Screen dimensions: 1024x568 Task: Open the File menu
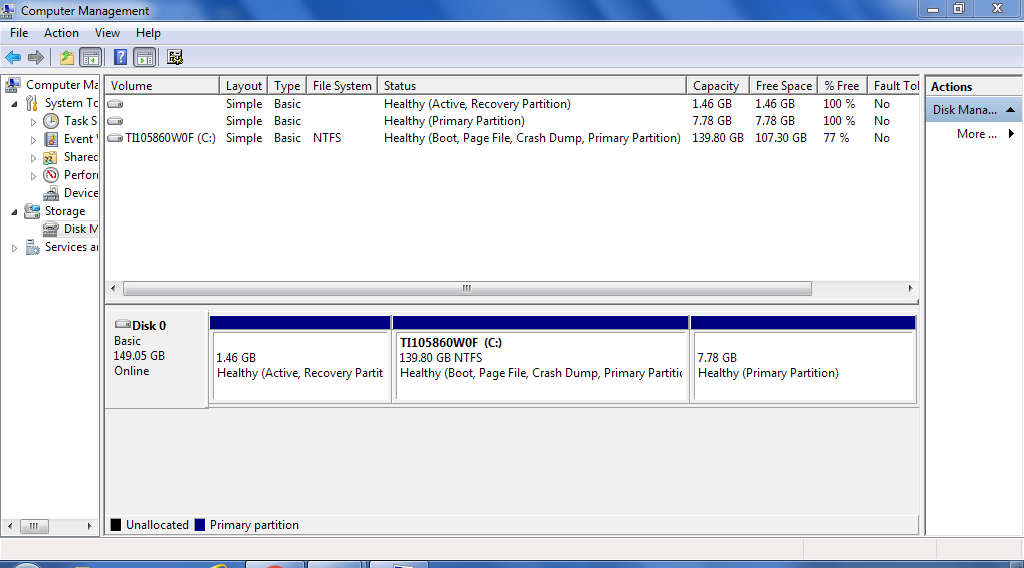(x=19, y=33)
